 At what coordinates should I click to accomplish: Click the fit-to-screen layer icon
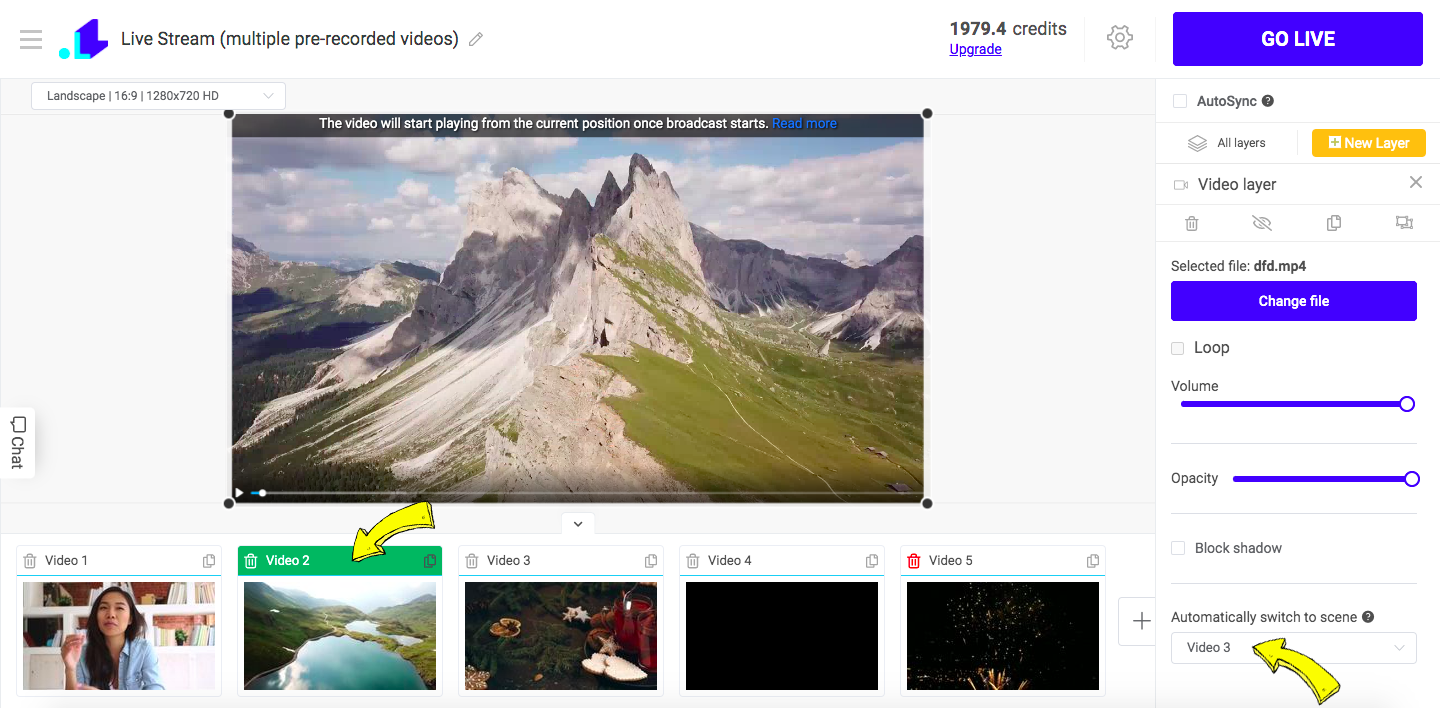tap(1404, 223)
